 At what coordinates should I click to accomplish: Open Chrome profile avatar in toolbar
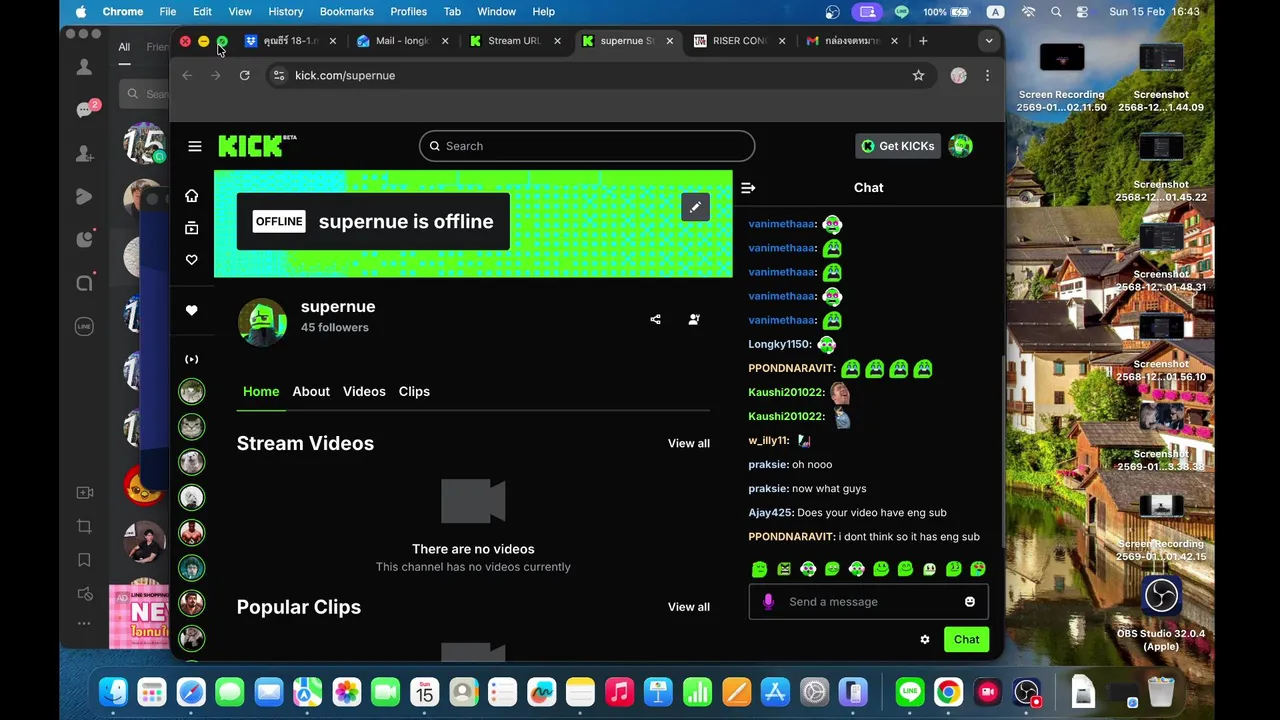click(x=958, y=75)
